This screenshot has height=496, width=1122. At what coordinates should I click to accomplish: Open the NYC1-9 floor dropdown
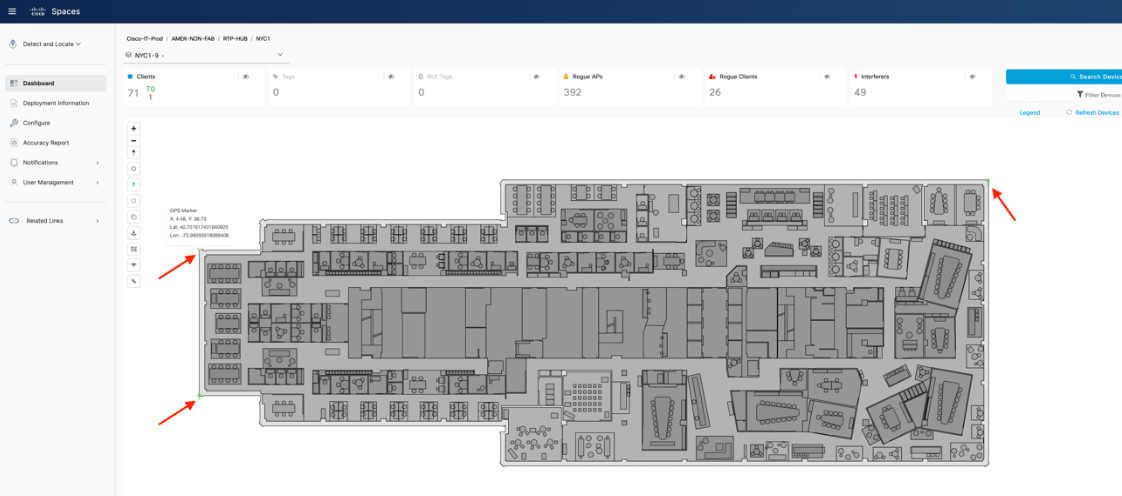click(205, 55)
